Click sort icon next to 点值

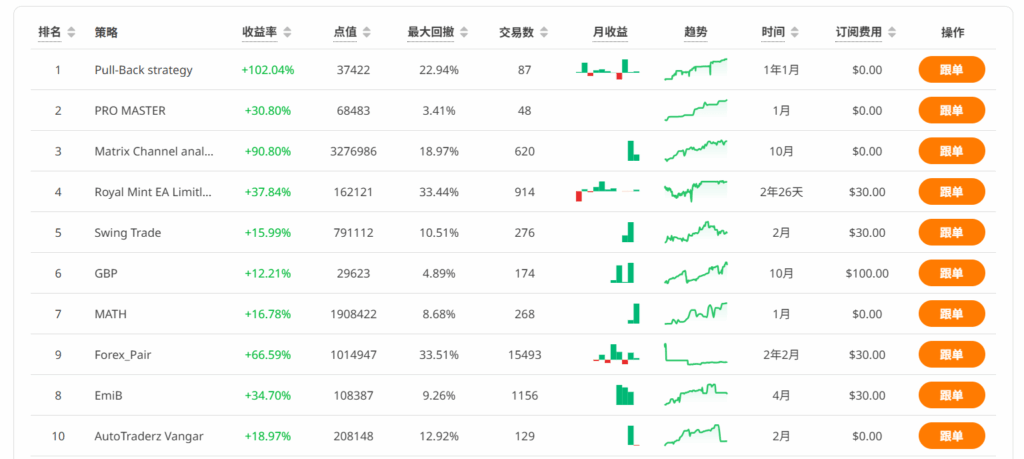[365, 32]
